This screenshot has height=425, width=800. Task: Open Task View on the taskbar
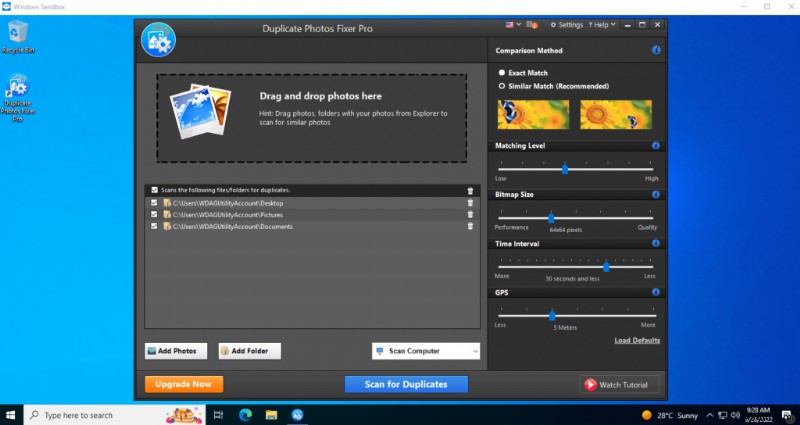(x=218, y=415)
